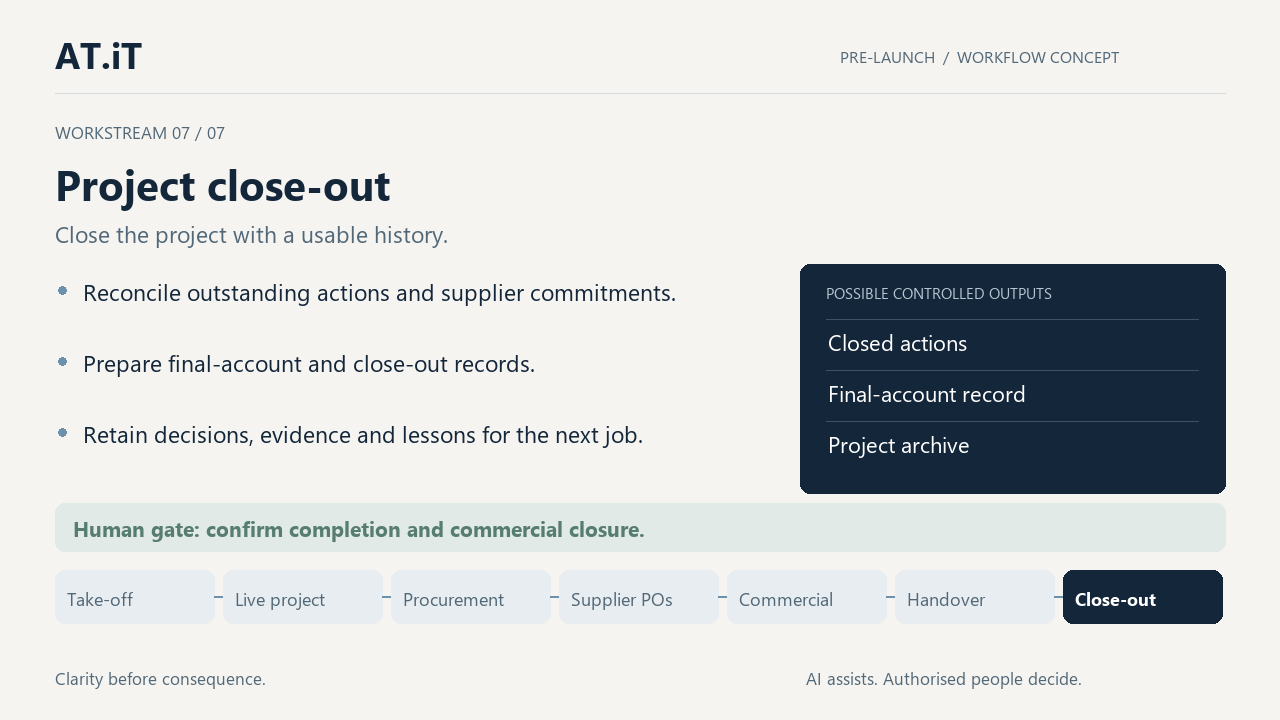
Task: Select the AI assists footer text
Action: [x=944, y=679]
